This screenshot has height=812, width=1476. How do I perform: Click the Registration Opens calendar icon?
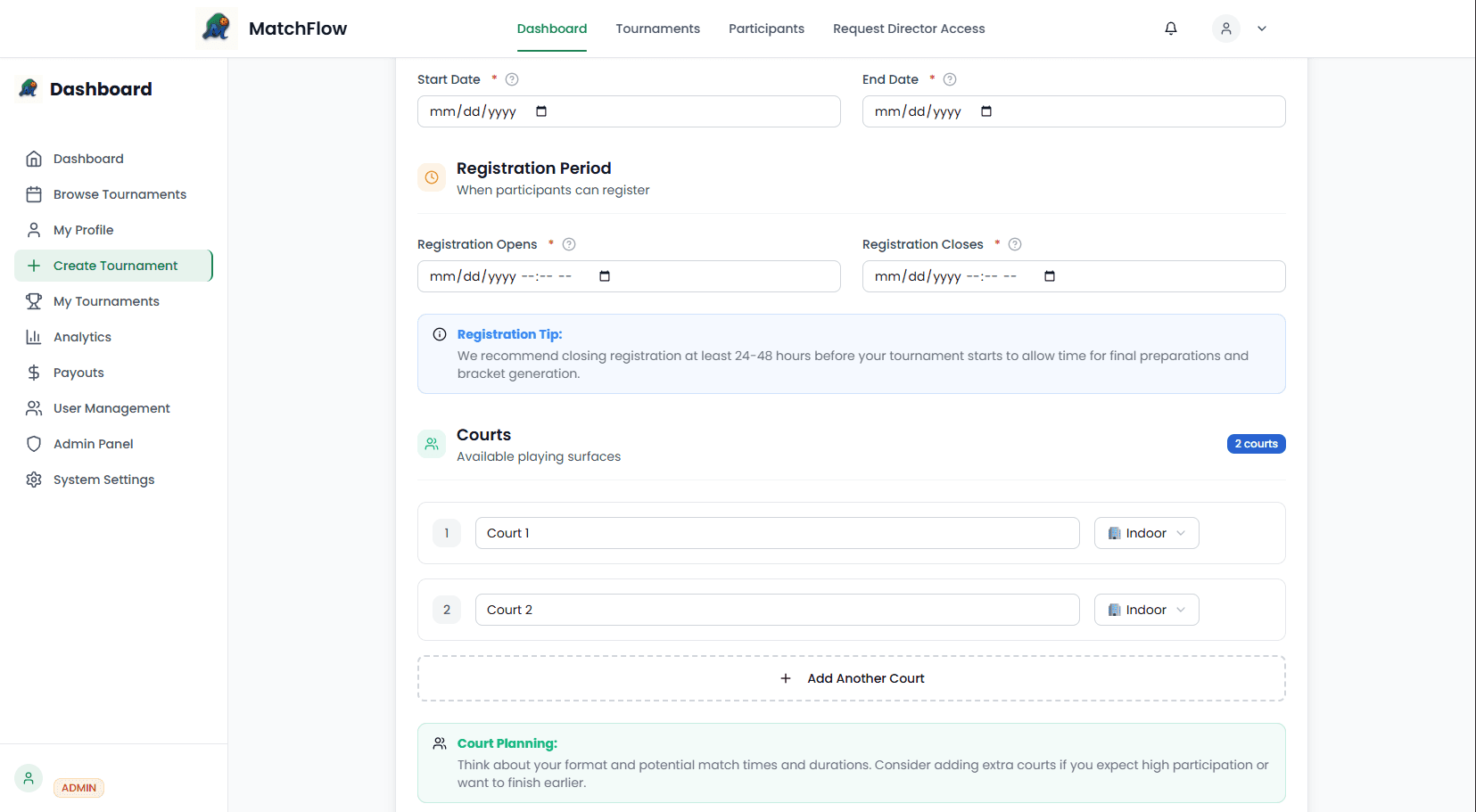click(605, 276)
